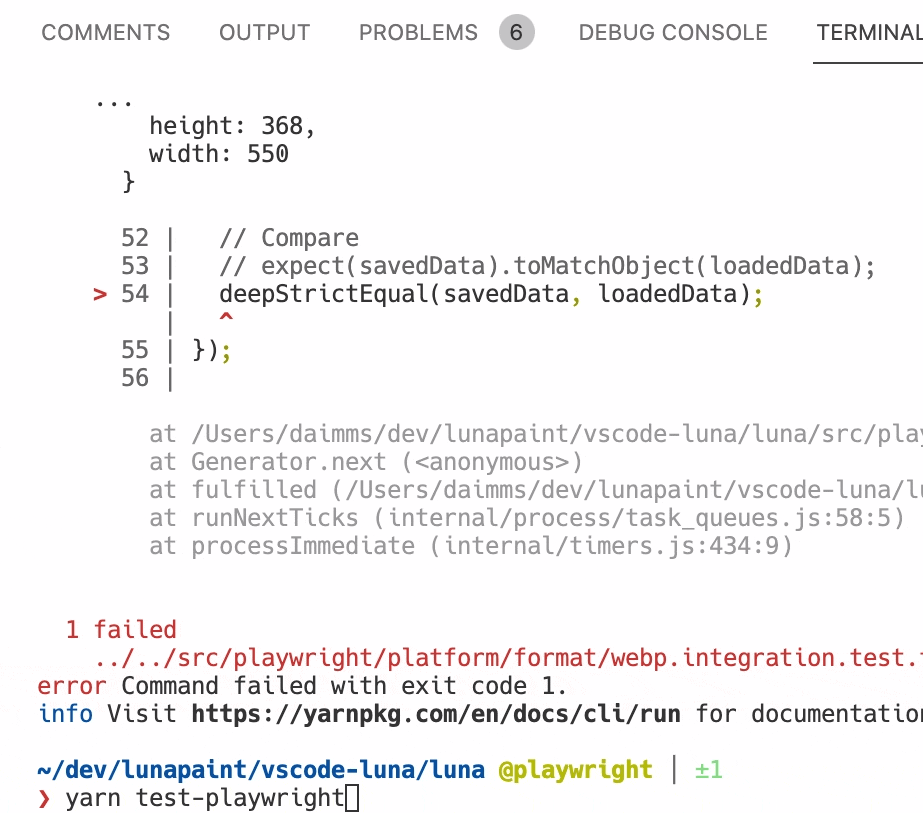
Task: Select the 'info' label in terminal output
Action: click(x=60, y=714)
